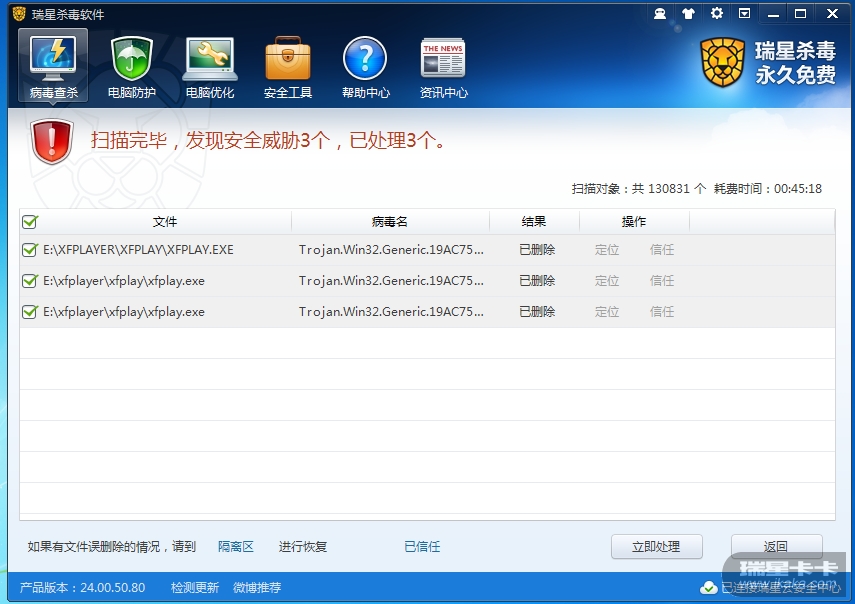Uncheck the third xfplay.exe row checkbox
The height and width of the screenshot is (604, 855).
point(30,312)
